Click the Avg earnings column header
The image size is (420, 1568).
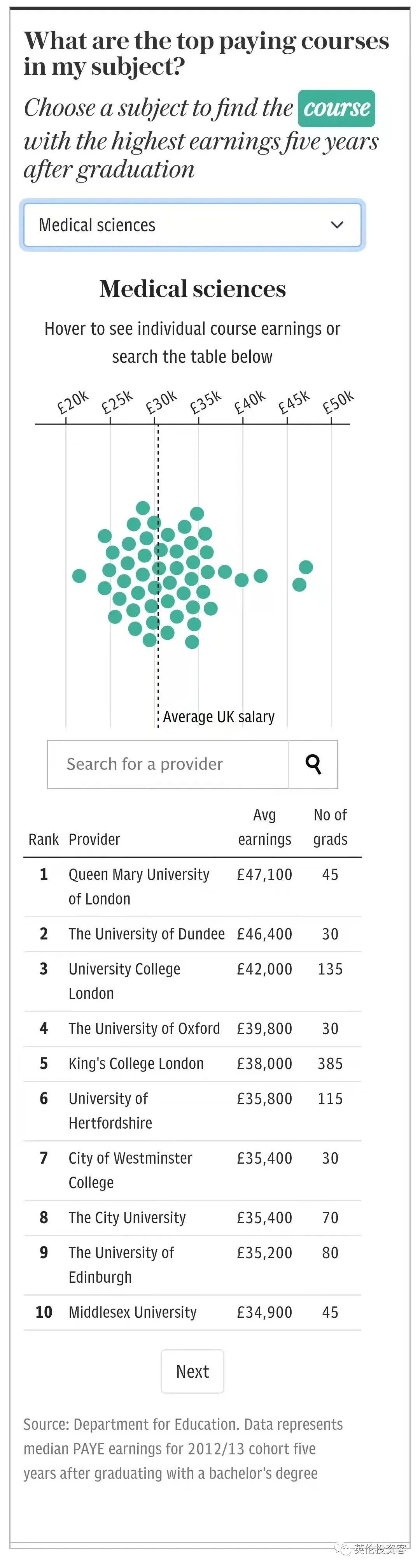coord(264,827)
